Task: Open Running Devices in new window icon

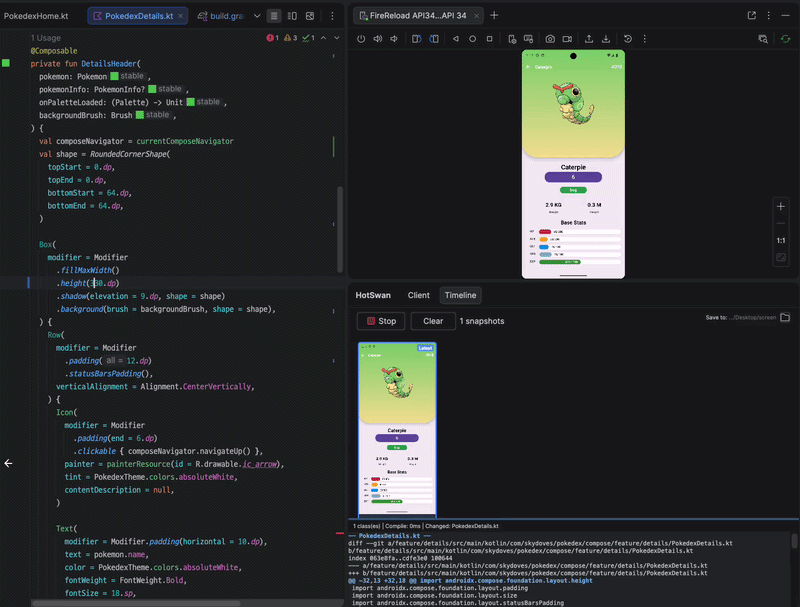Action: coord(752,15)
